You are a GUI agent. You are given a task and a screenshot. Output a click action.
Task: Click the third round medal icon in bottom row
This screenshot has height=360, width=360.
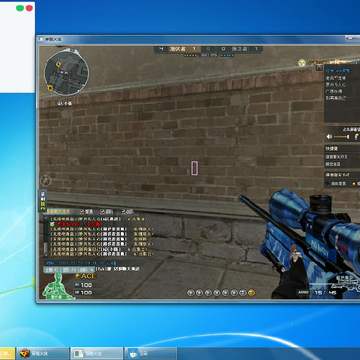coord(208,293)
